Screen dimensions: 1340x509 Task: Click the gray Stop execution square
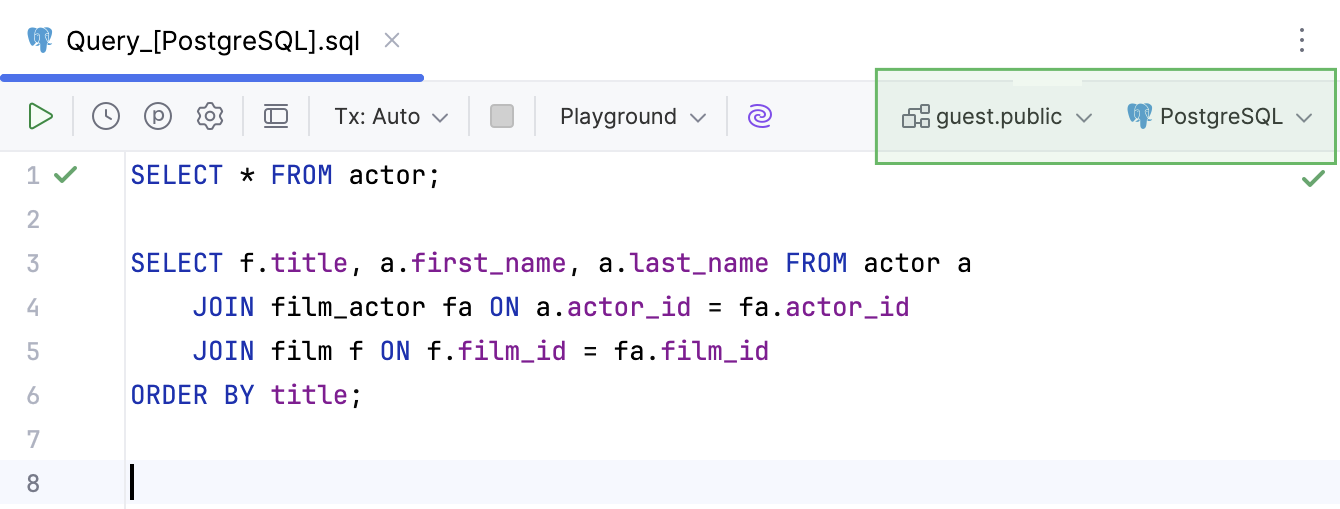pyautogui.click(x=502, y=117)
